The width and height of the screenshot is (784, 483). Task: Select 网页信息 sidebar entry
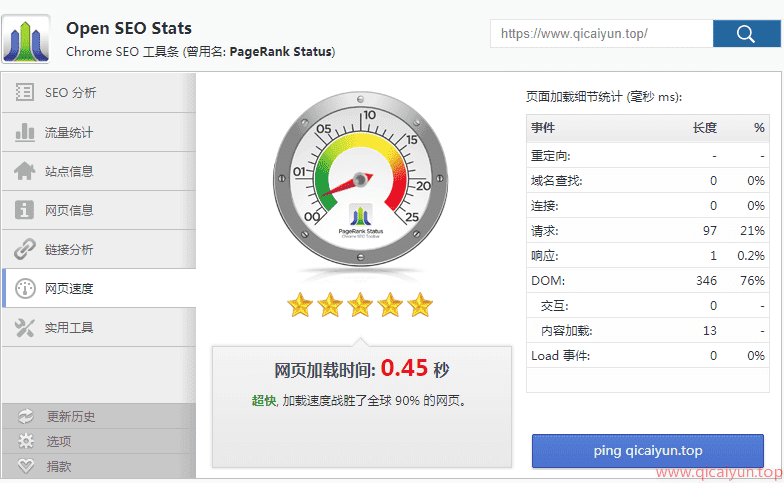[98, 210]
